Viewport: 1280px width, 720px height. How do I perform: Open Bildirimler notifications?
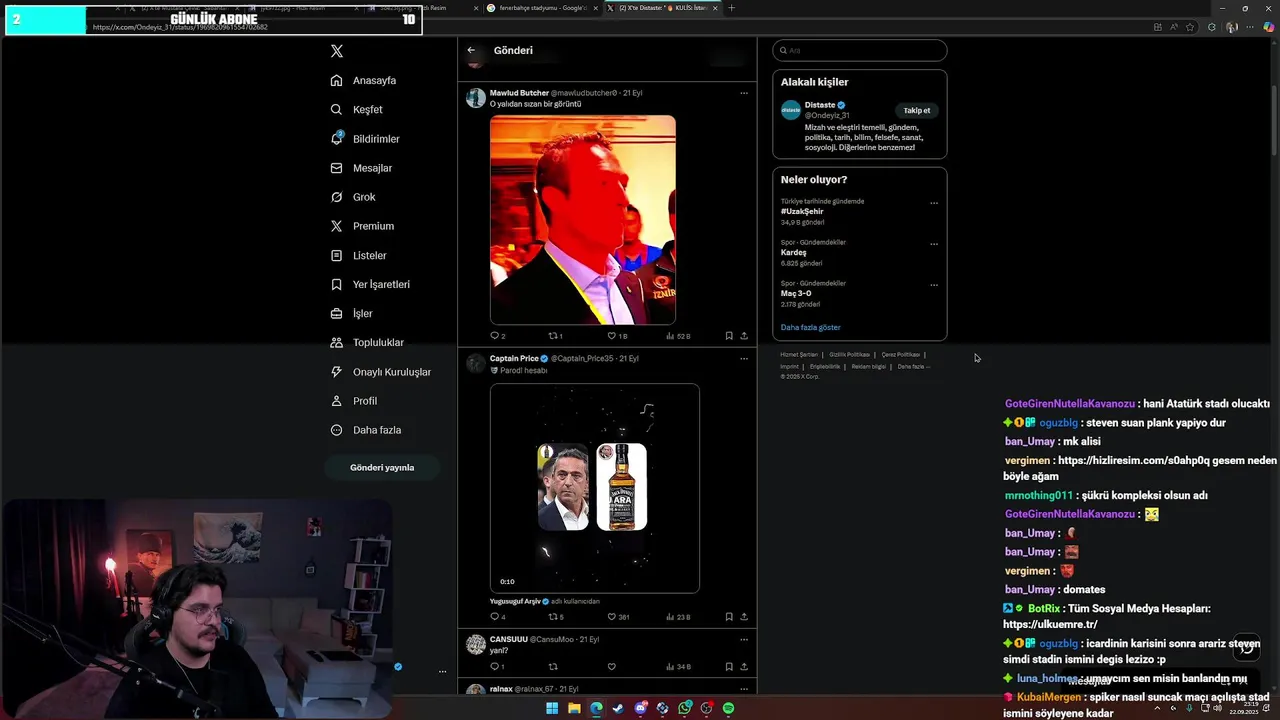click(365, 139)
